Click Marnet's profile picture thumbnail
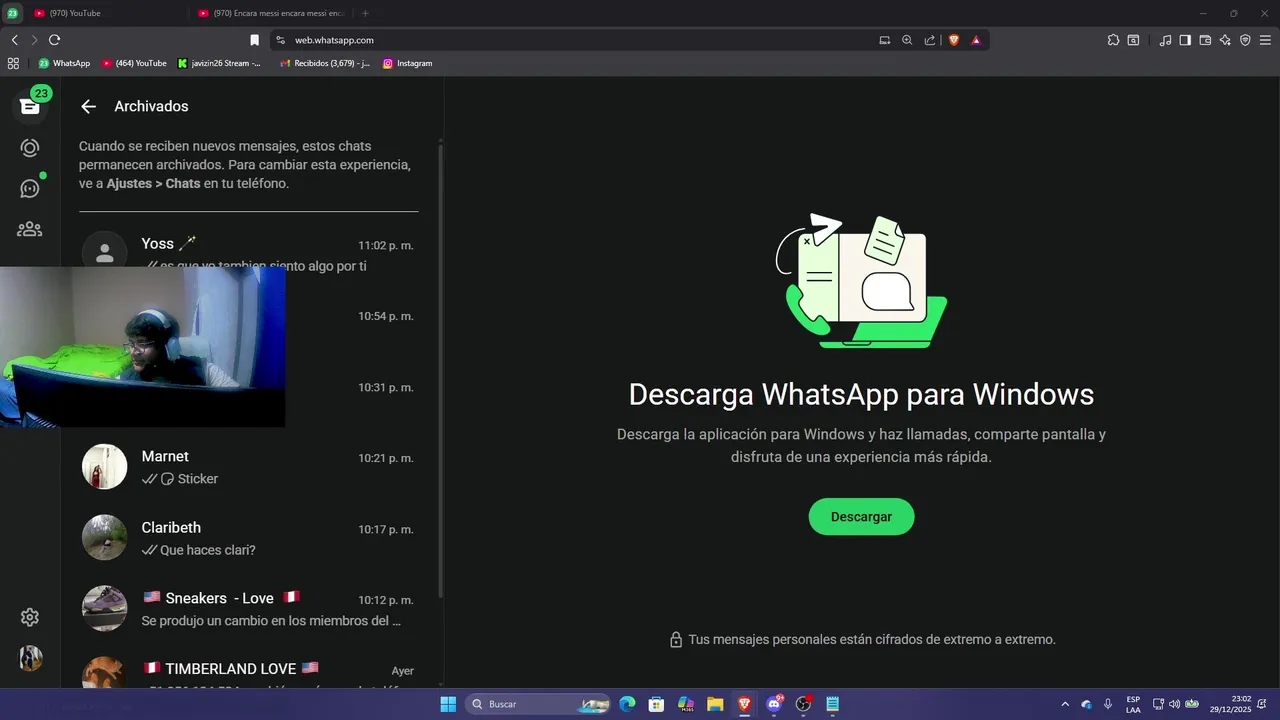This screenshot has width=1280, height=720. [104, 467]
